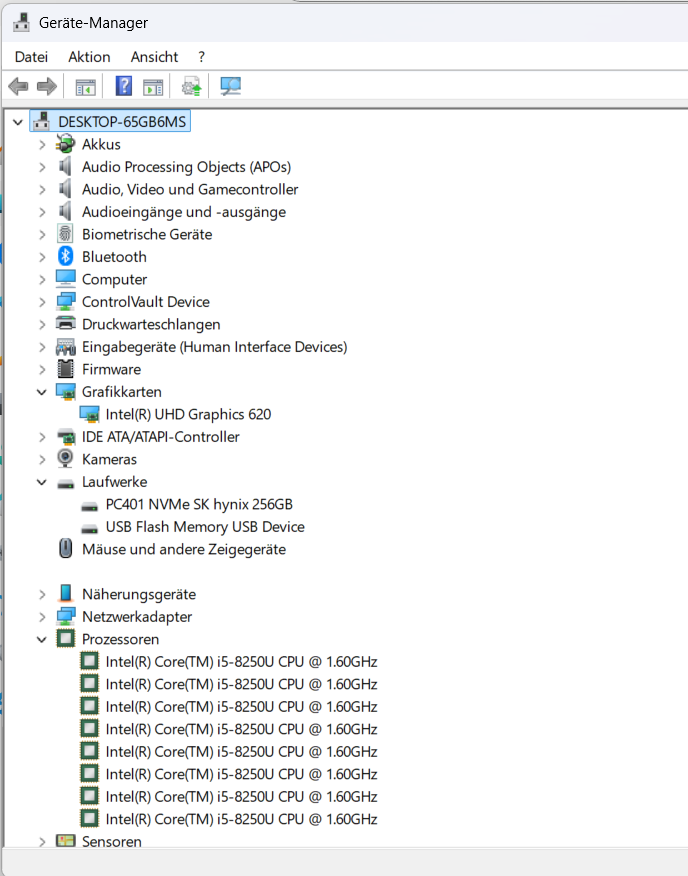
Task: Select the last i5-8250U processor entry
Action: pyautogui.click(x=241, y=818)
